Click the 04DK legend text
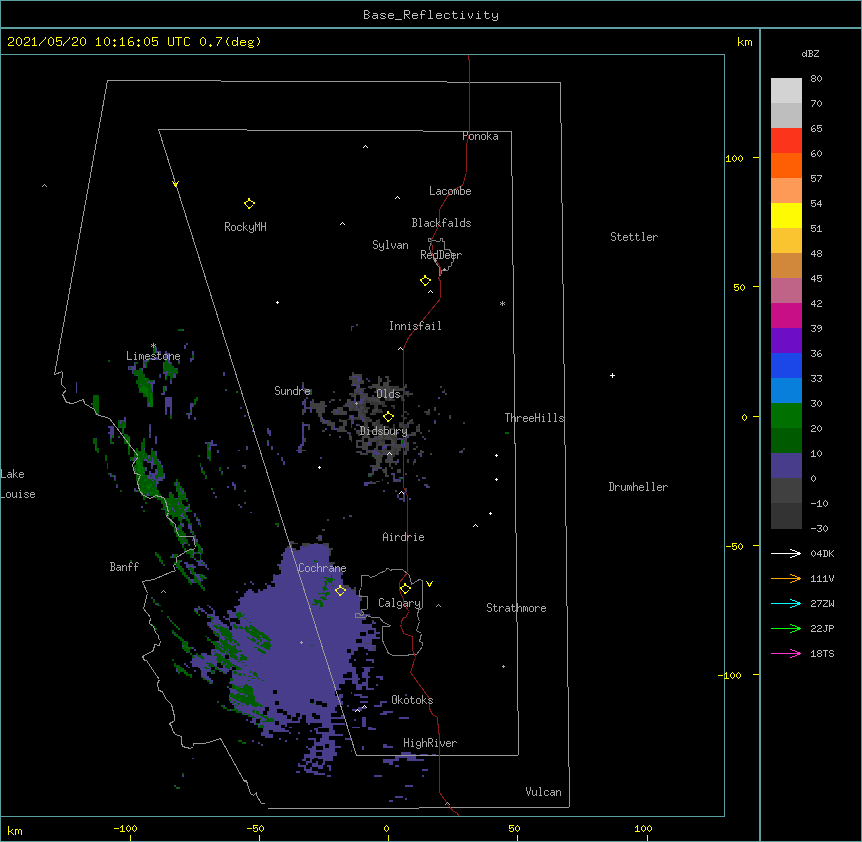This screenshot has height=842, width=862. 822,553
